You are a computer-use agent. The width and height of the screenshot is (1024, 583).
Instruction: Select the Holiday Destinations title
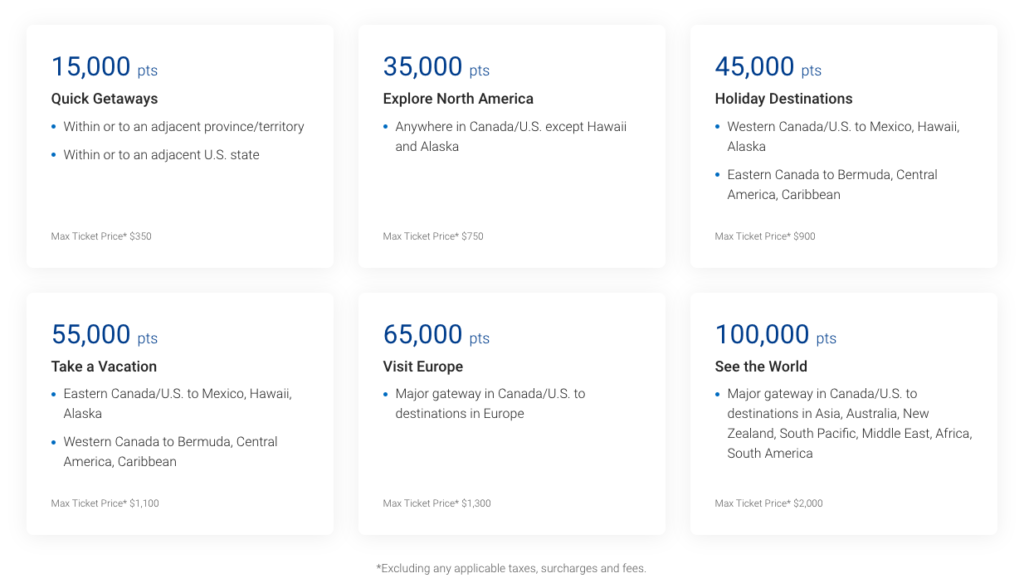click(783, 99)
